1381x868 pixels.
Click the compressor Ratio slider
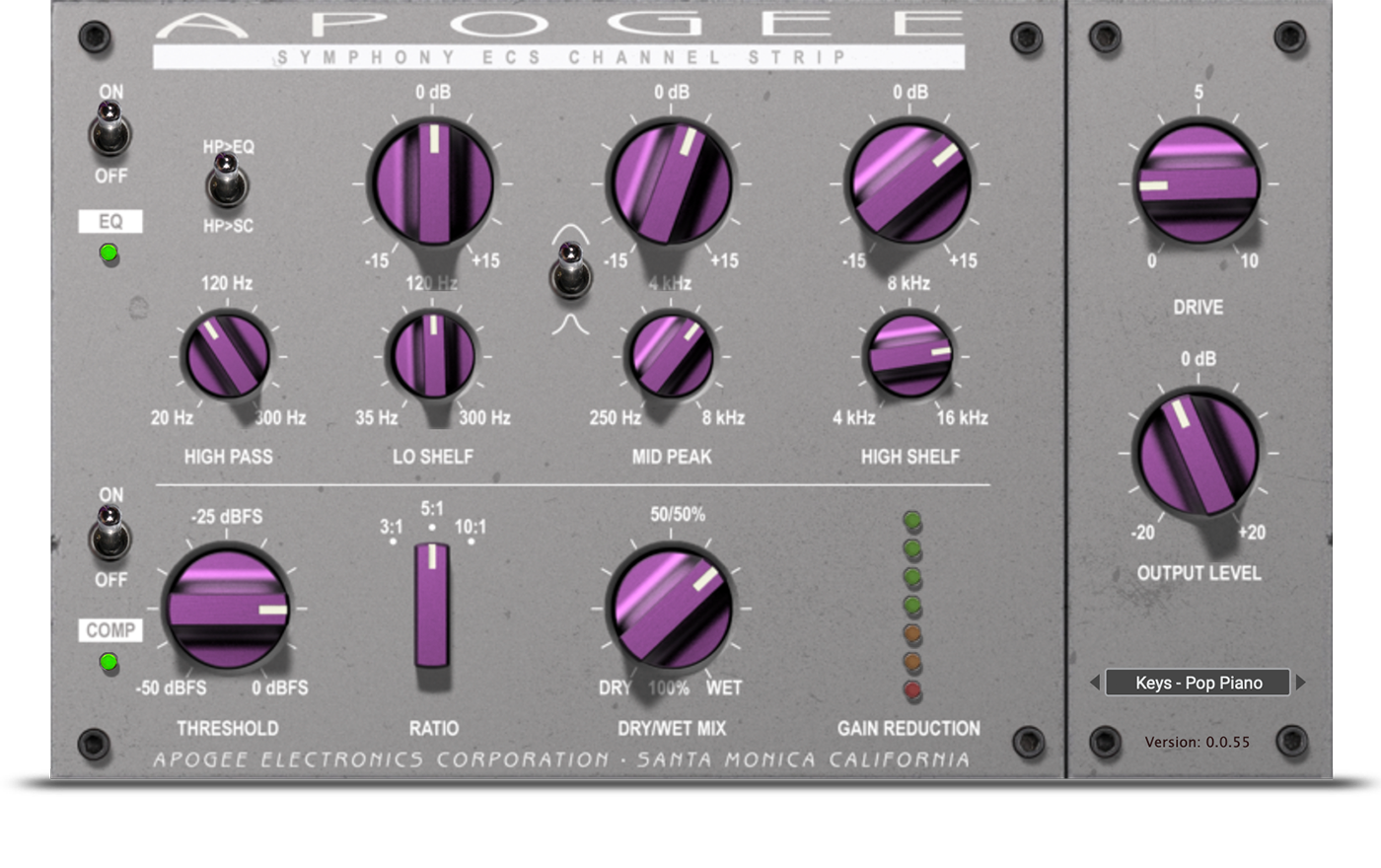[432, 605]
